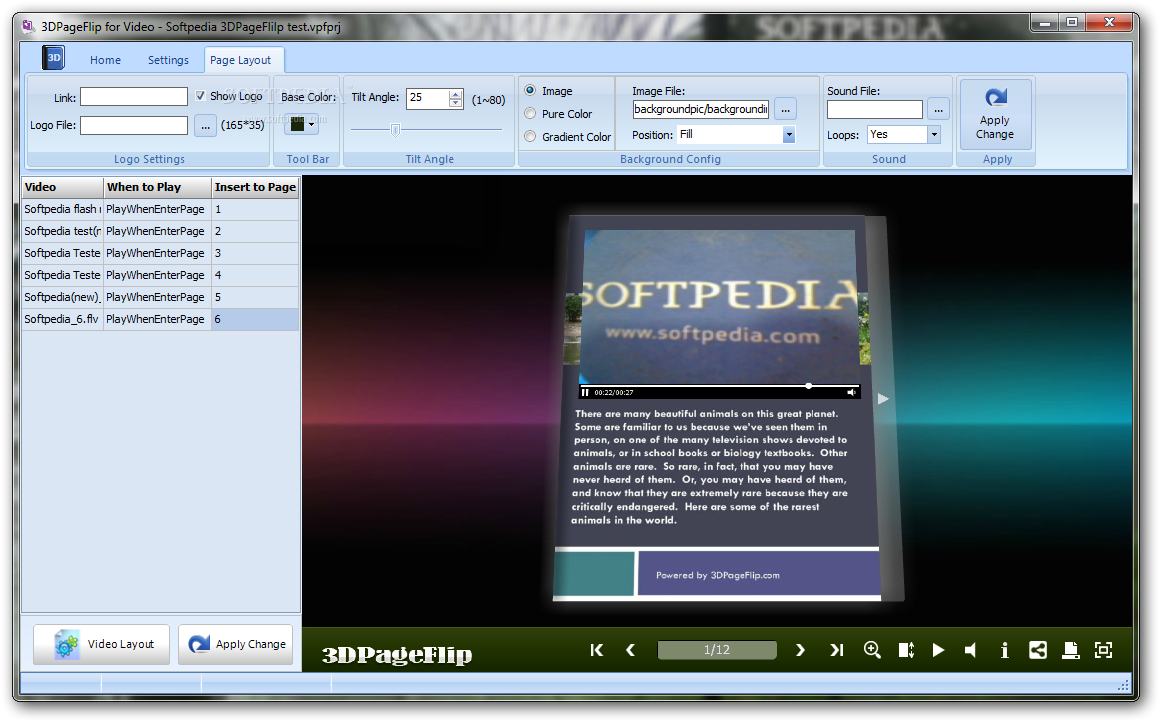Enter fullscreen mode in viewer
The width and height of the screenshot is (1160, 722).
1103,650
